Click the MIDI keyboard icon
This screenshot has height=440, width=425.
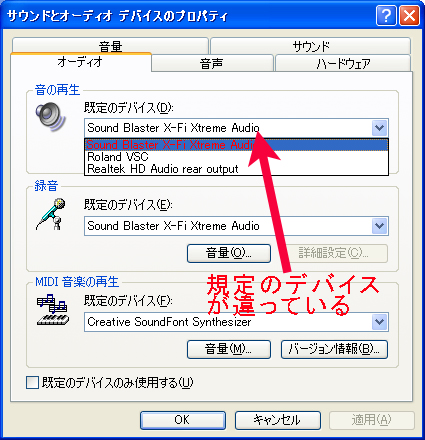tap(53, 310)
